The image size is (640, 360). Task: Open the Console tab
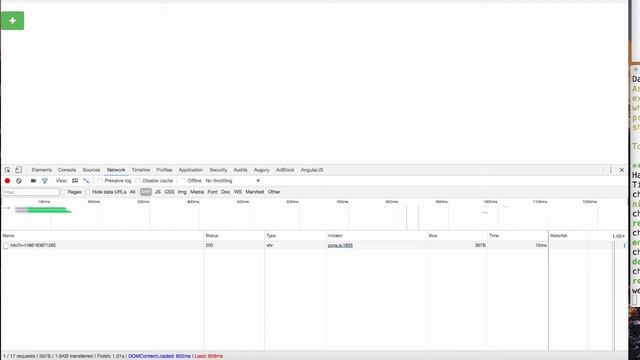67,170
